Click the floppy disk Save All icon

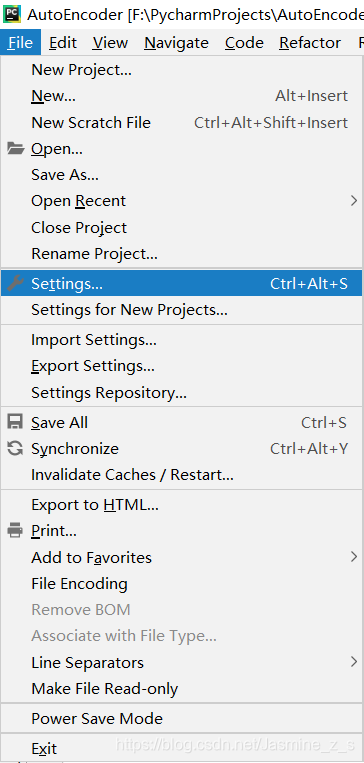pyautogui.click(x=15, y=422)
